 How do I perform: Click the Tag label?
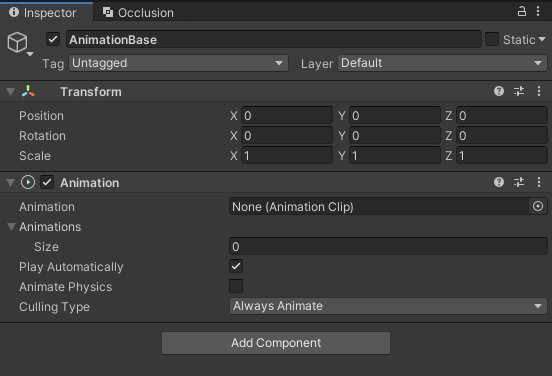53,64
